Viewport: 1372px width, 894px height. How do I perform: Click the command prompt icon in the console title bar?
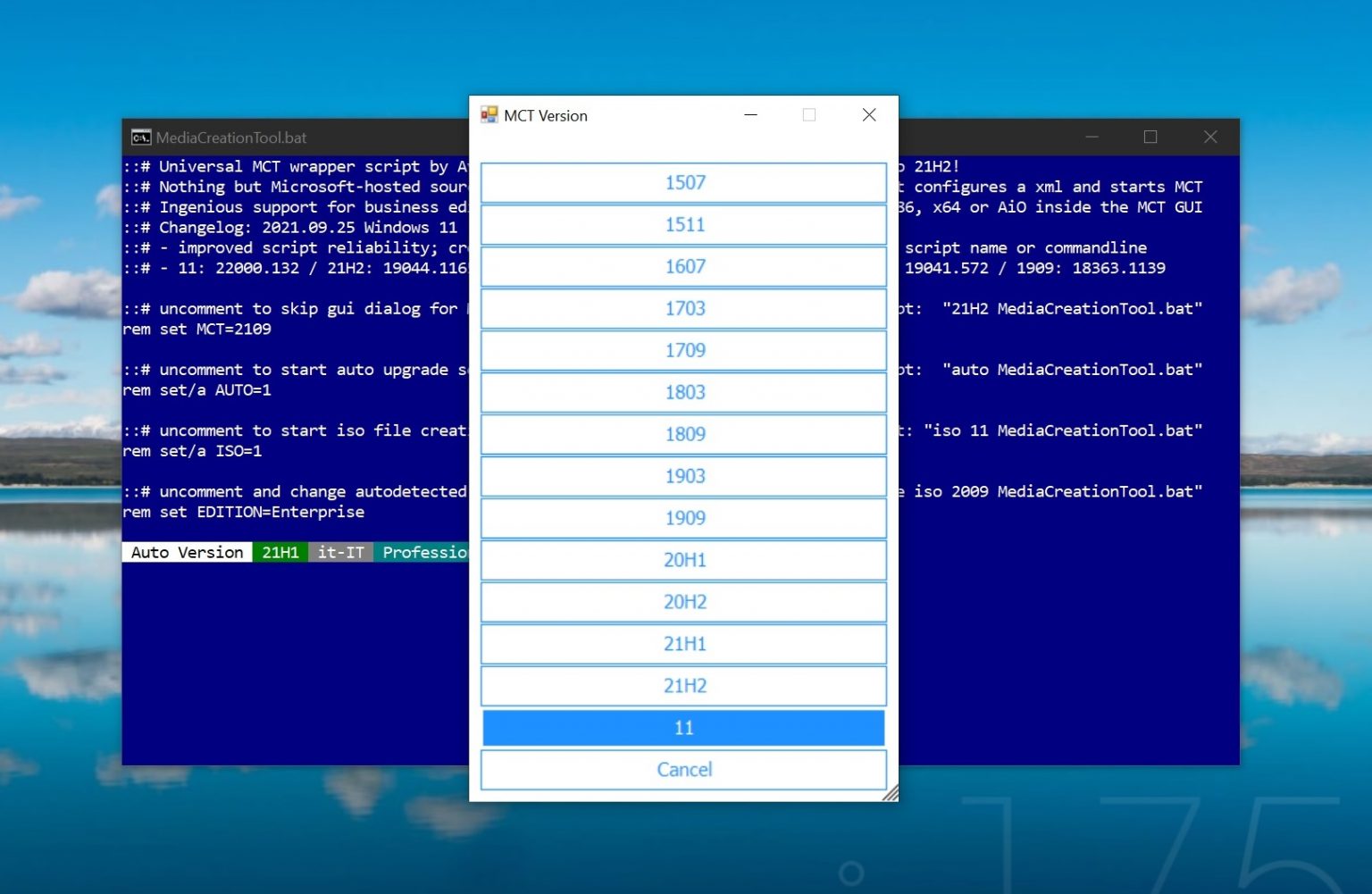tap(141, 137)
